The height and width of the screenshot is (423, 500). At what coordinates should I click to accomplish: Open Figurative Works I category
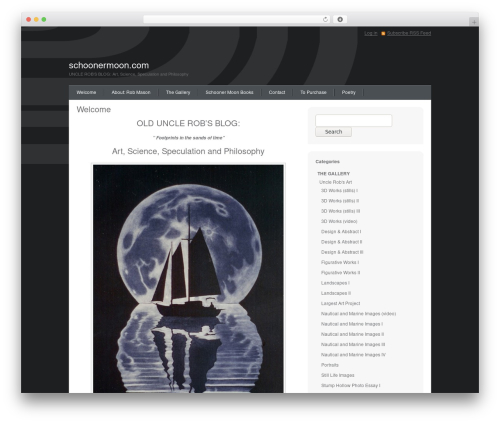click(x=340, y=262)
